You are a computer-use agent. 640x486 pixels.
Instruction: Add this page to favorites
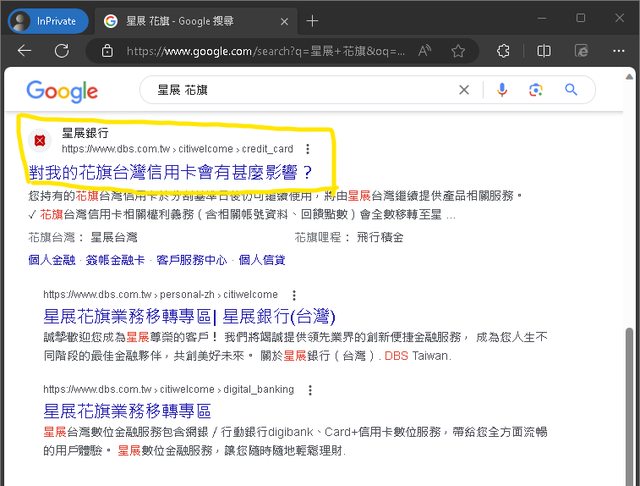point(459,51)
